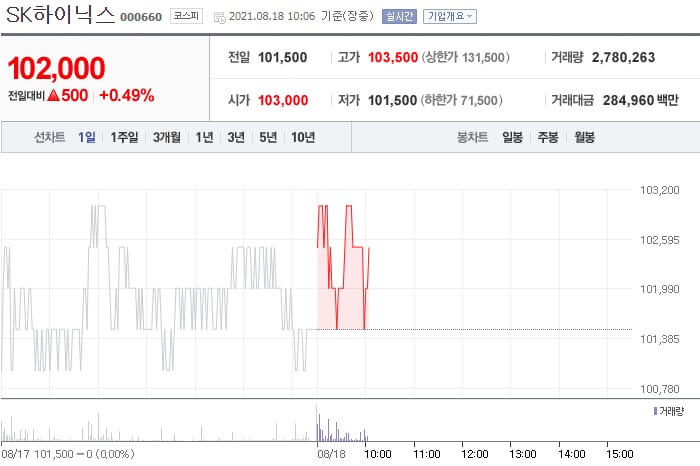Click the 13:00 time axis label

pyautogui.click(x=523, y=454)
